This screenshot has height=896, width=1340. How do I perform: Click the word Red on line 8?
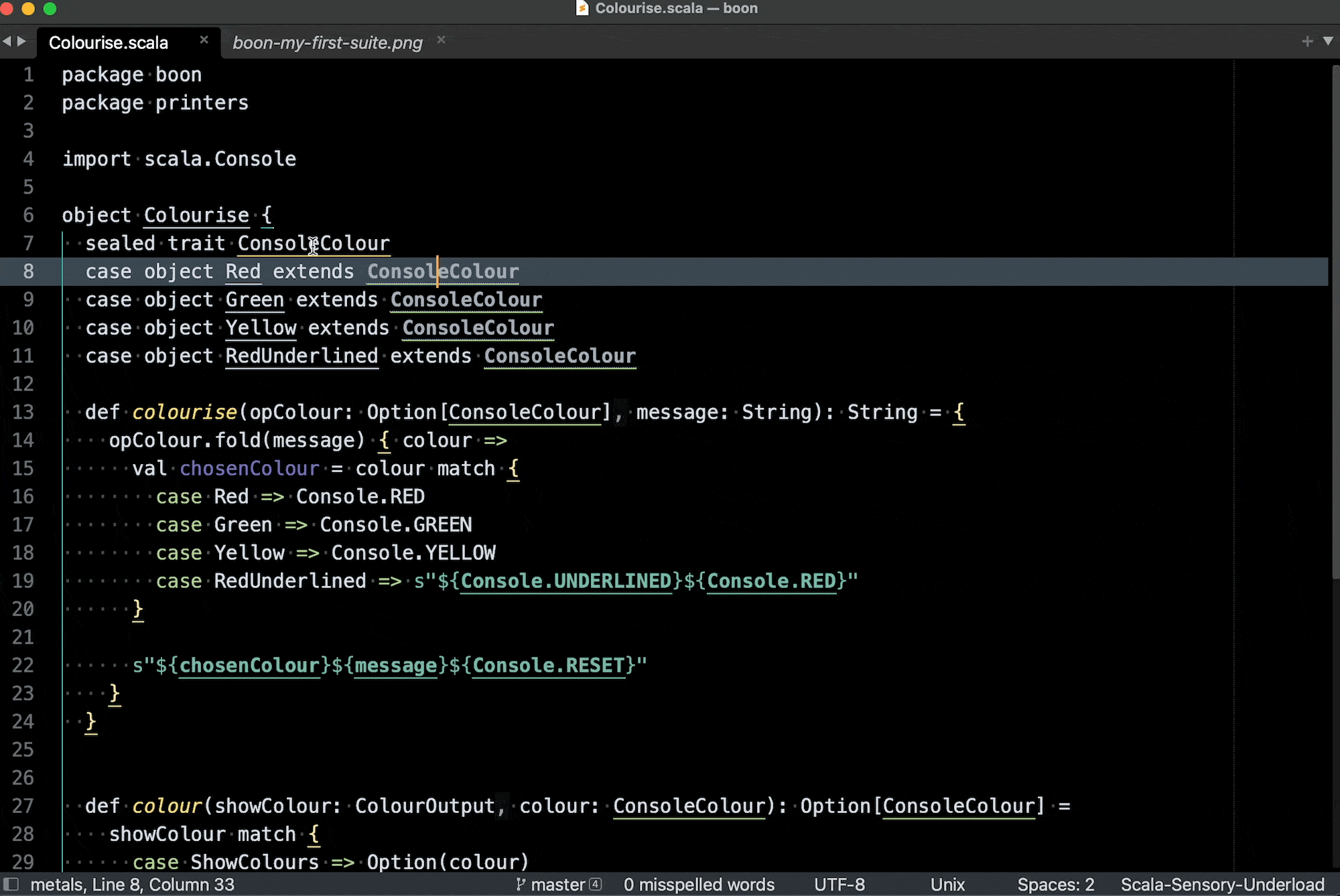(x=243, y=271)
